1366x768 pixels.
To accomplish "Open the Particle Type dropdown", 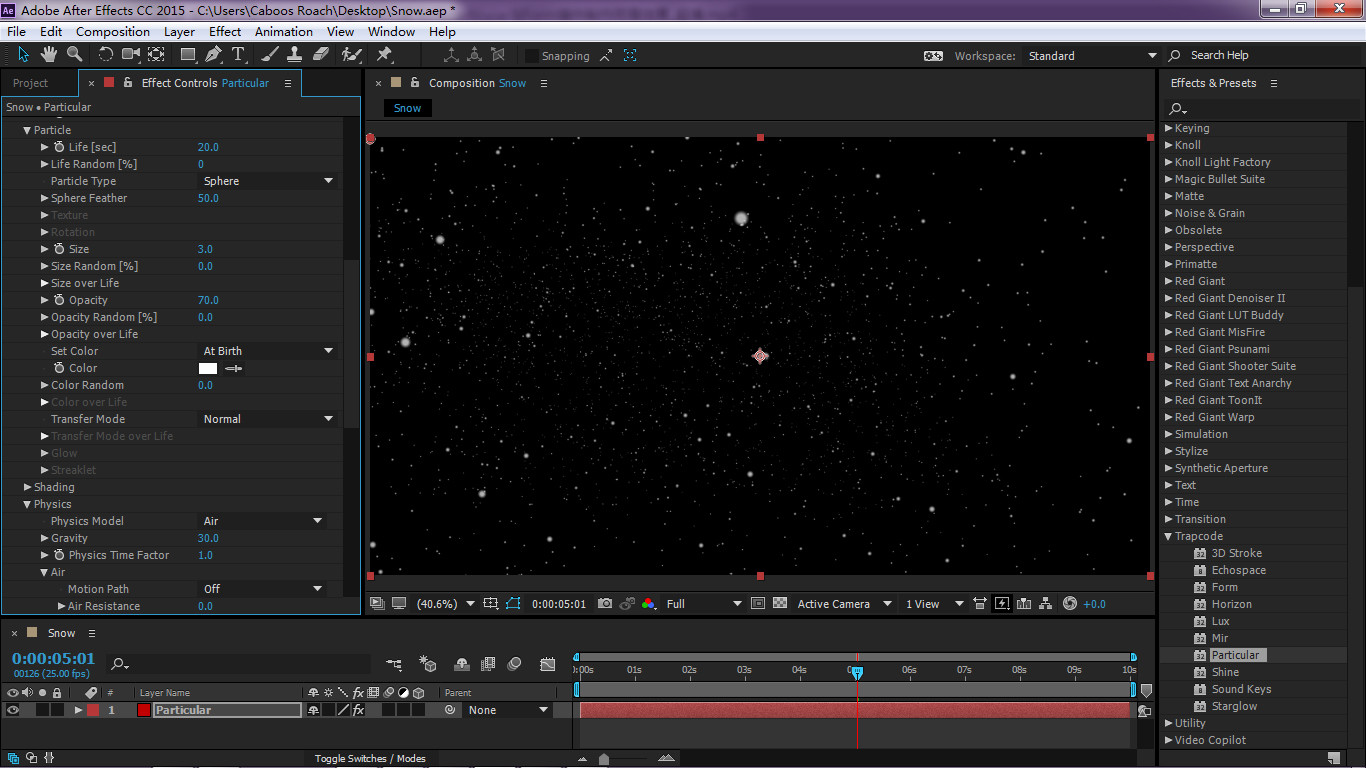I will tap(267, 181).
